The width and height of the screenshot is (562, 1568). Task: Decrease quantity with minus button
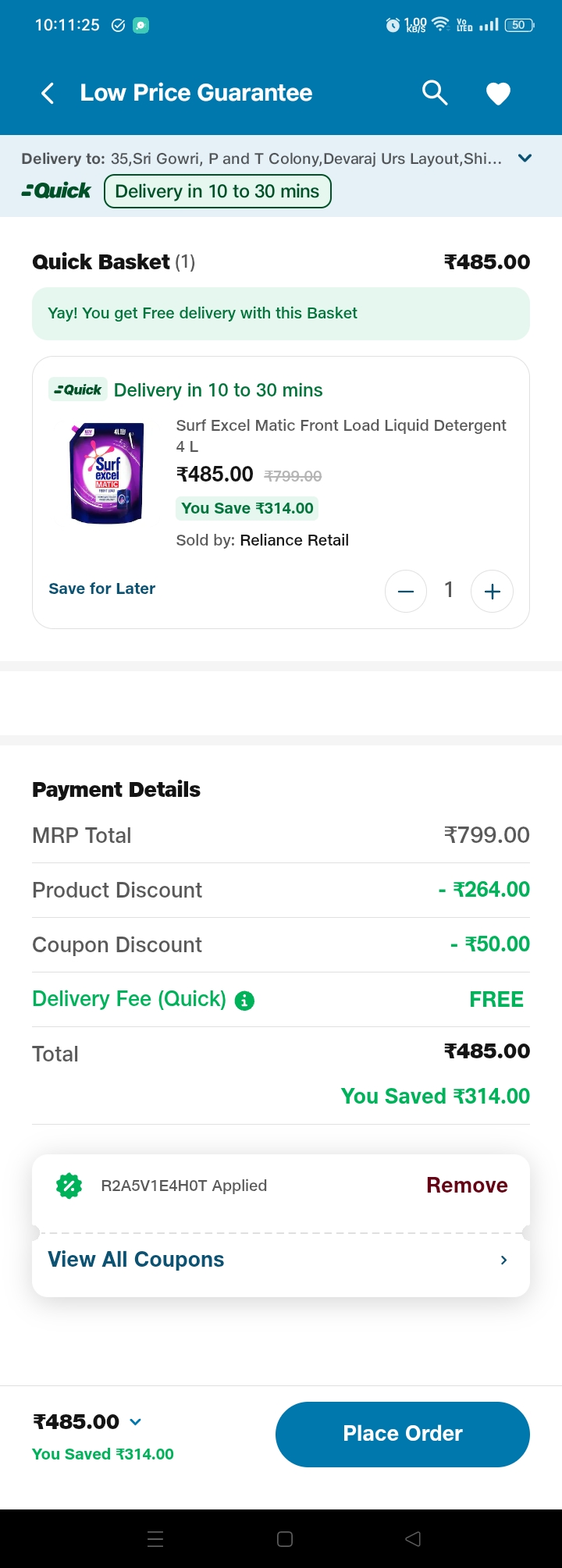point(406,592)
